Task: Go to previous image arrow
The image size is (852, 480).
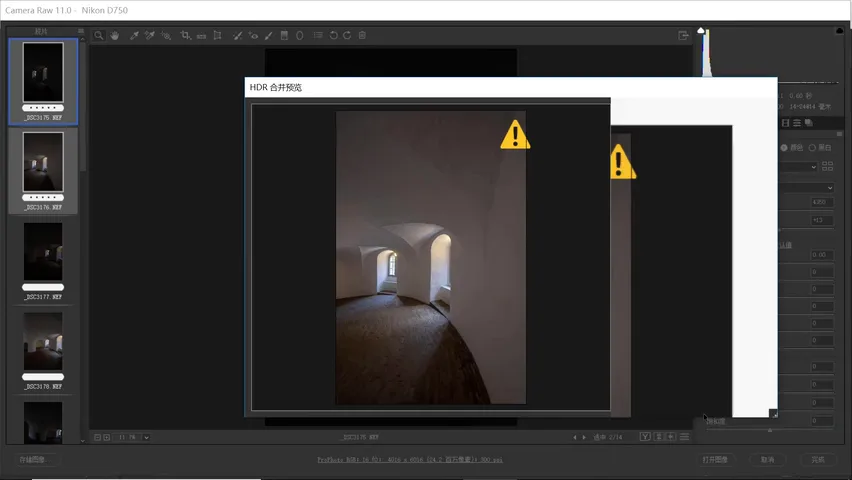Action: pos(575,437)
